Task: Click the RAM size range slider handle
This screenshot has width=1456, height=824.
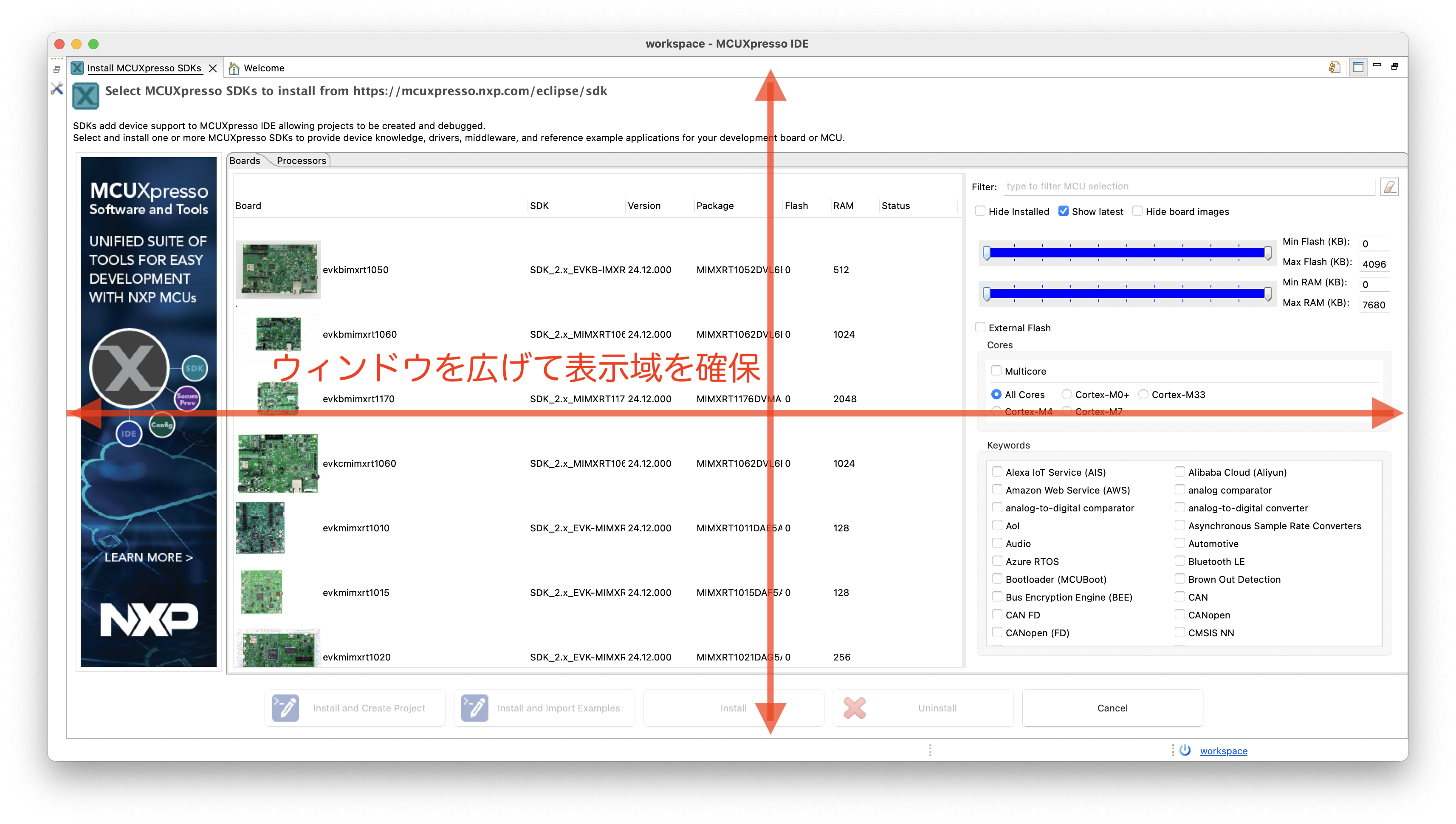Action: point(987,294)
